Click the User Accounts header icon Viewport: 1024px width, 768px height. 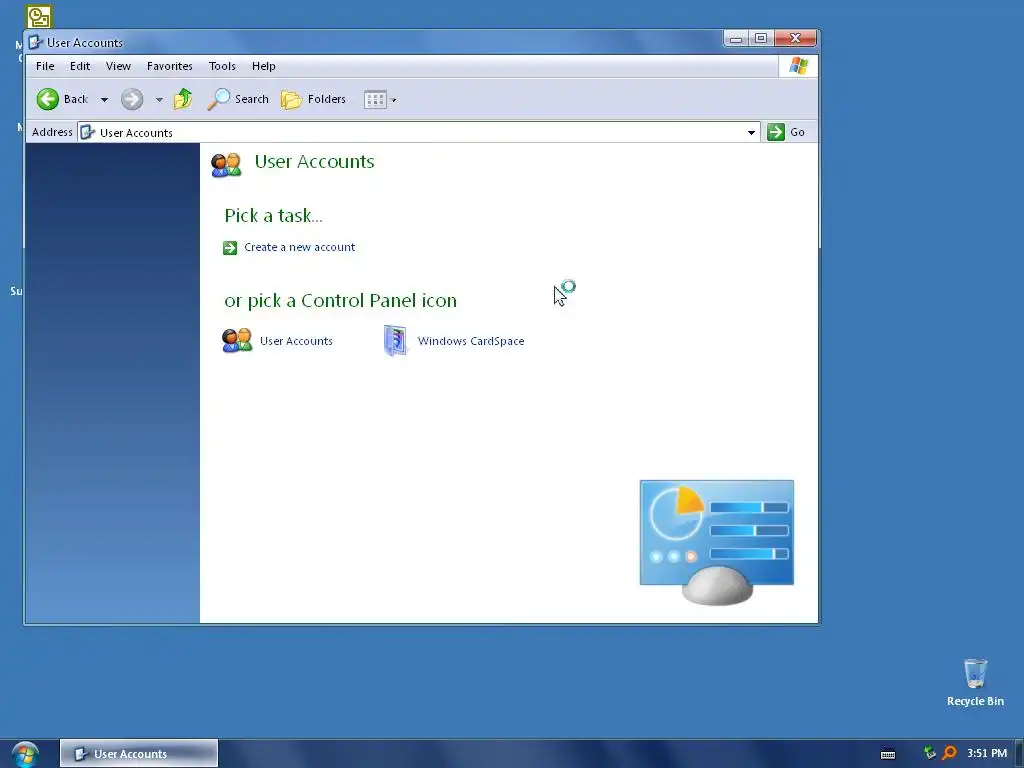click(x=227, y=164)
